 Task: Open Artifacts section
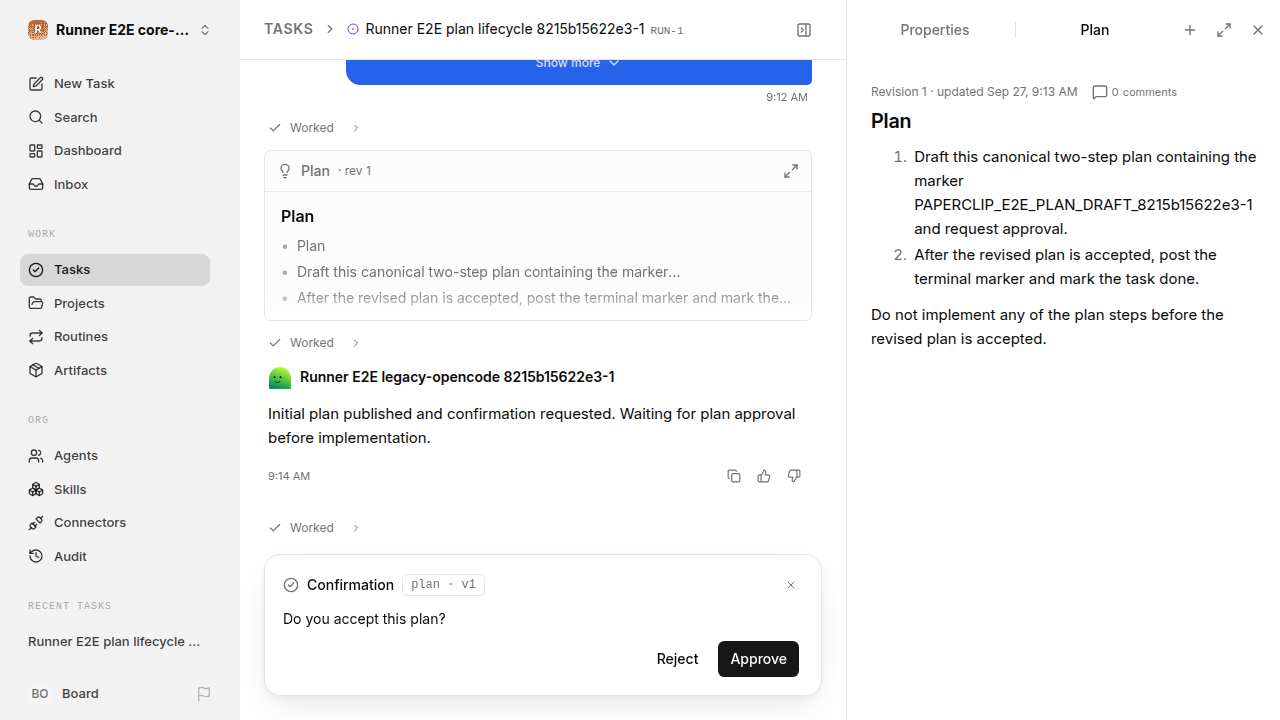point(115,370)
